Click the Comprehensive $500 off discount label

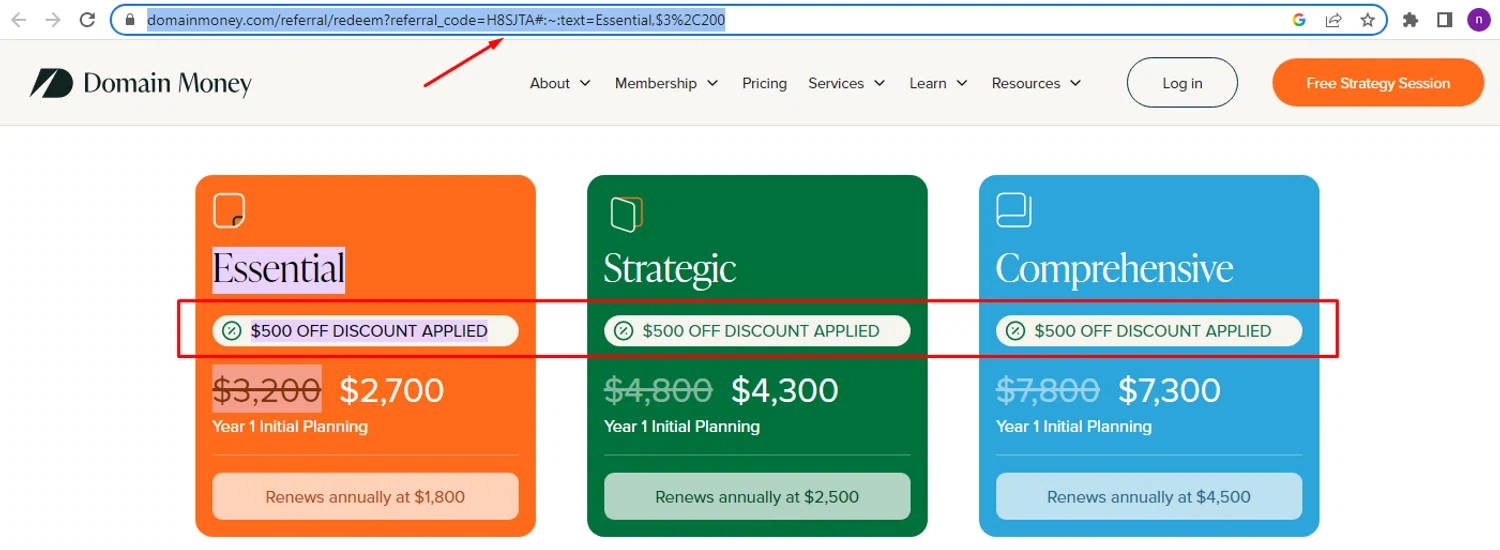pos(1153,331)
